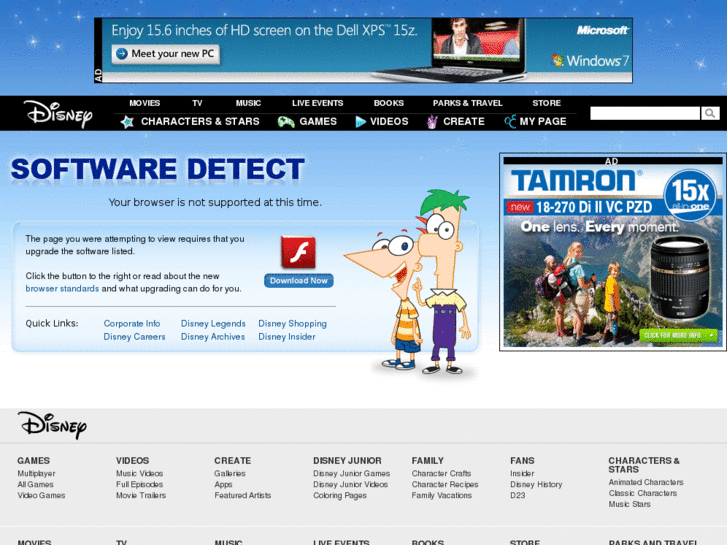727x545 pixels.
Task: Open the Books menu item
Action: tap(389, 103)
